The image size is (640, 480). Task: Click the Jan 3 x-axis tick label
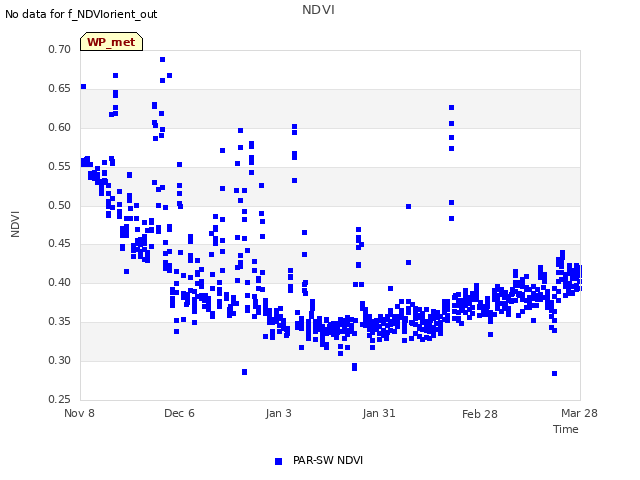278,413
